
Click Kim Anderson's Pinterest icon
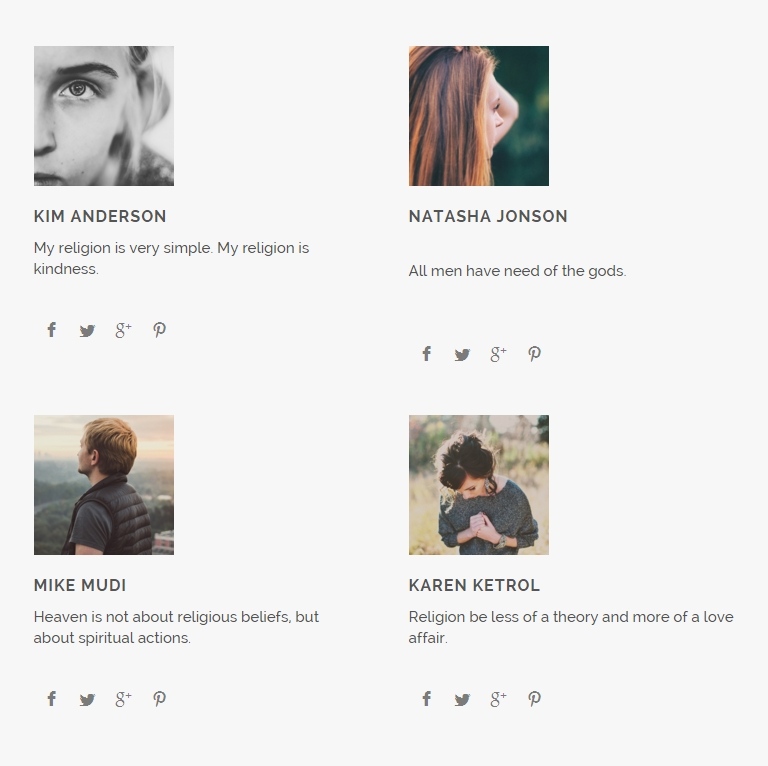(x=159, y=330)
